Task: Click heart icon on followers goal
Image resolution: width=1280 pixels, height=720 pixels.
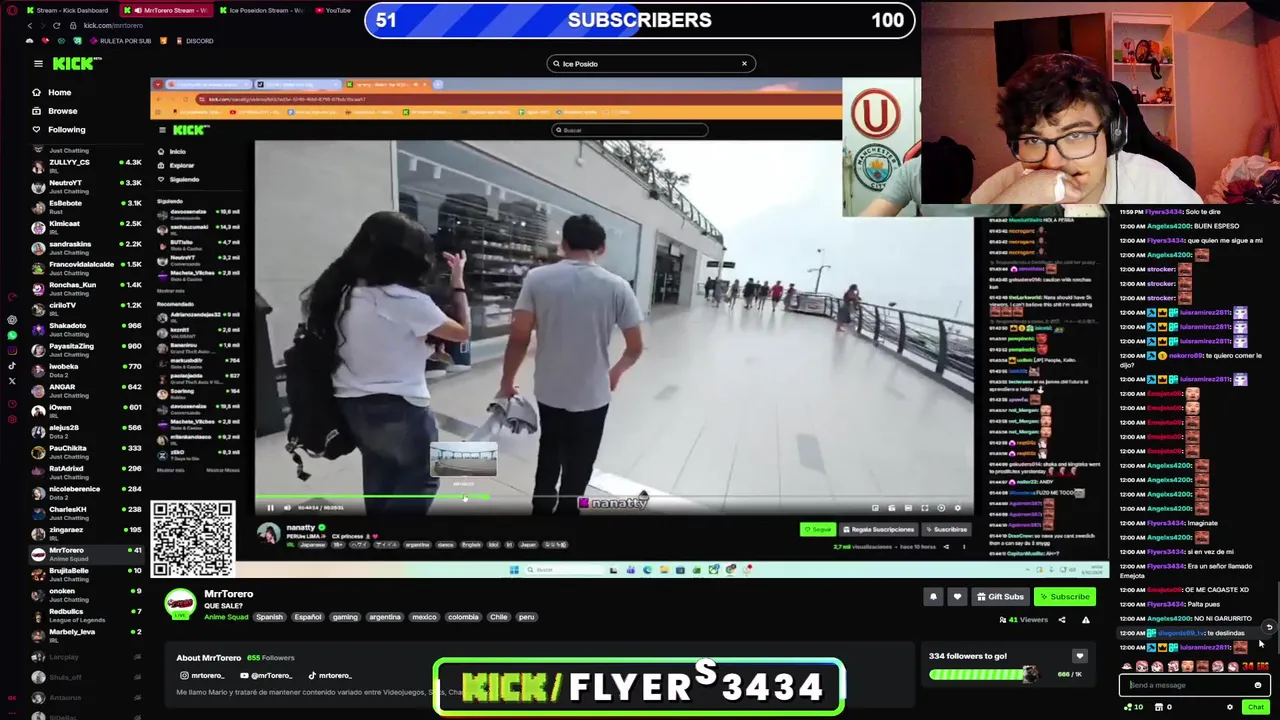Action: point(1079,656)
